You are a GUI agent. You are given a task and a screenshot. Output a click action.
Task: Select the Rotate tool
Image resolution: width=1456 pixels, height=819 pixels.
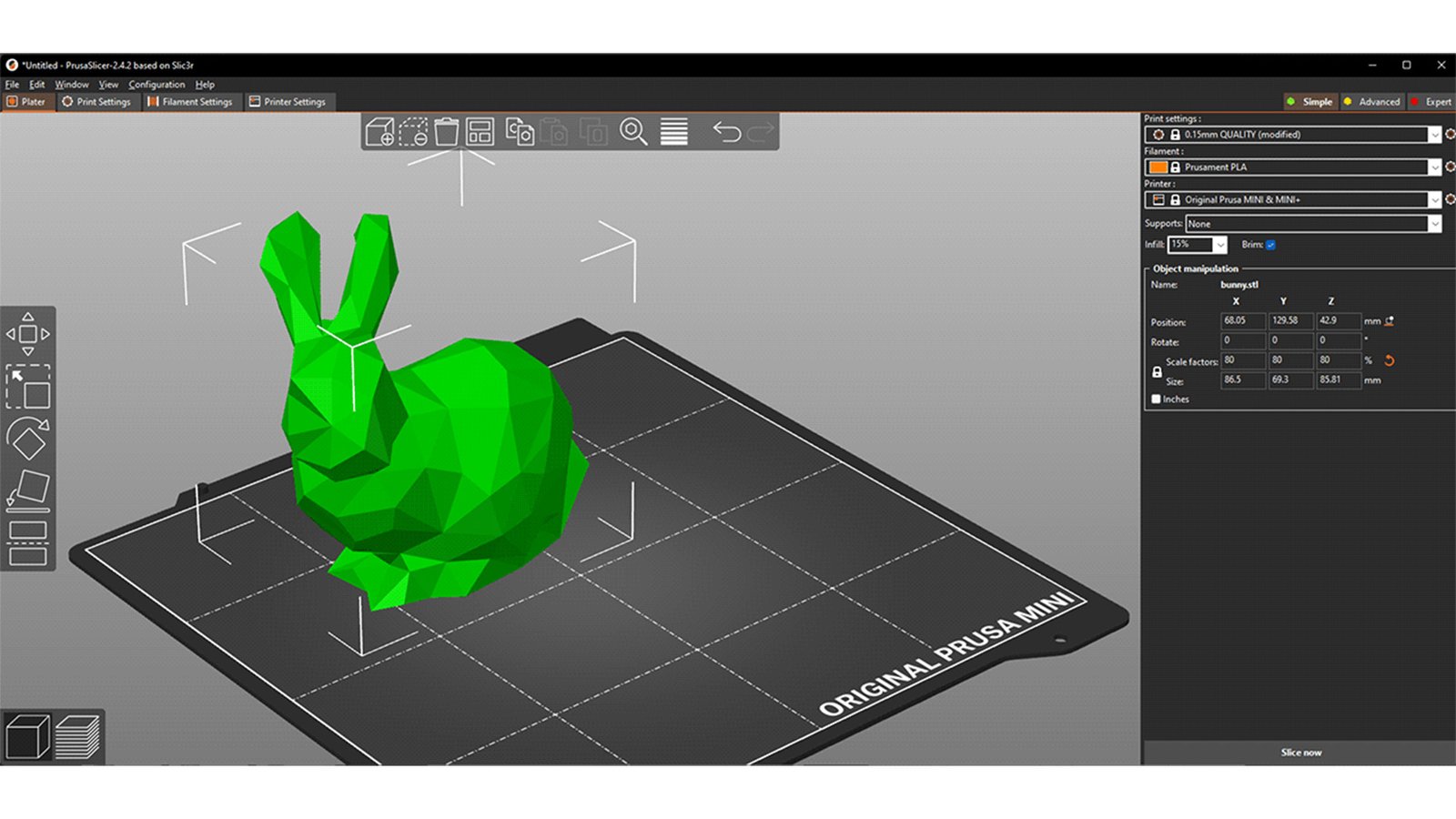28,439
